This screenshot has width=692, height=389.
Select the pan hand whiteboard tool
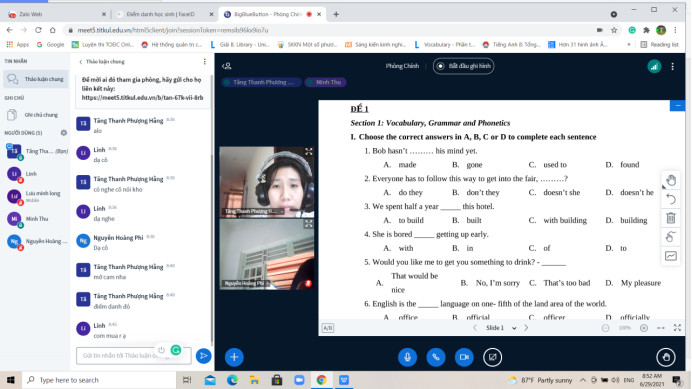click(x=671, y=180)
